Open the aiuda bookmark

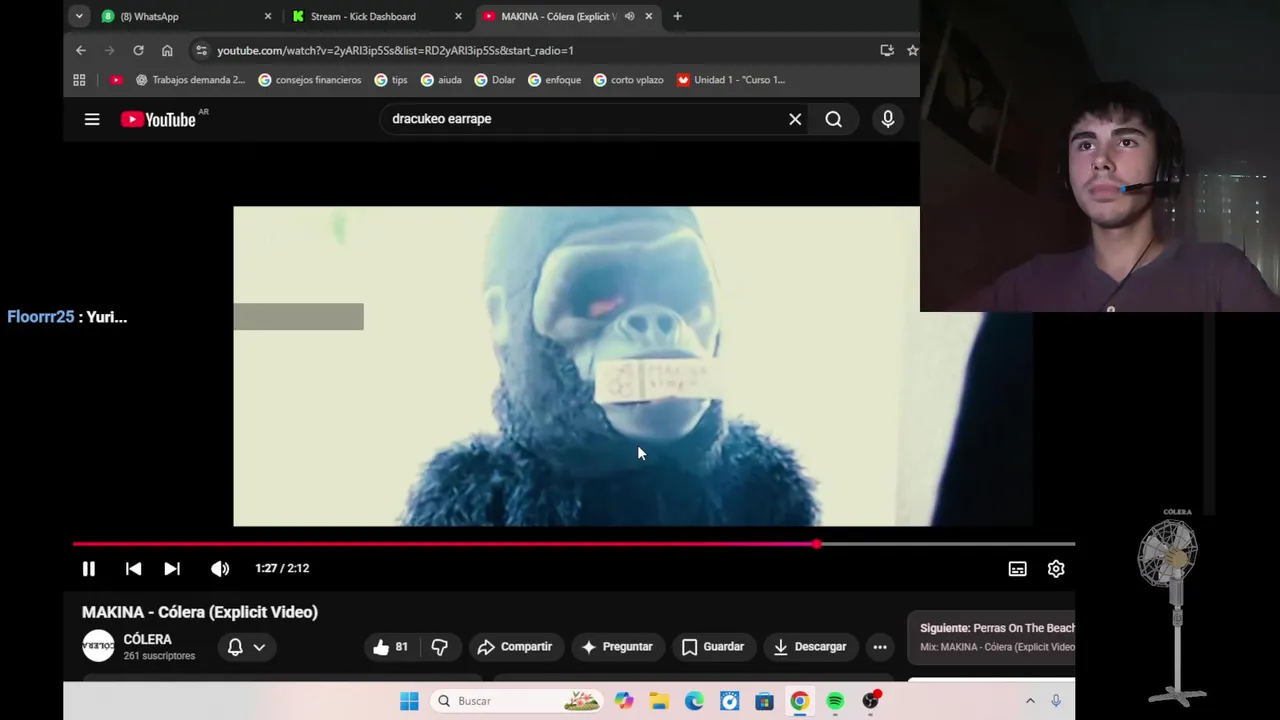point(441,80)
